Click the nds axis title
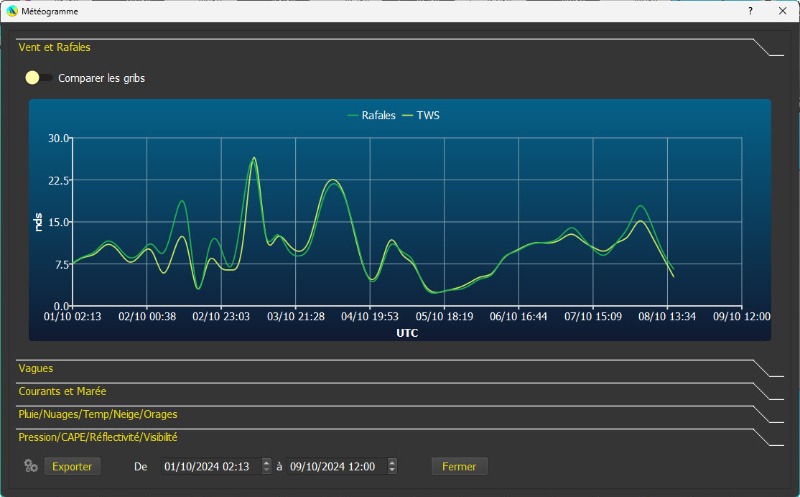800x497 pixels. tap(38, 222)
